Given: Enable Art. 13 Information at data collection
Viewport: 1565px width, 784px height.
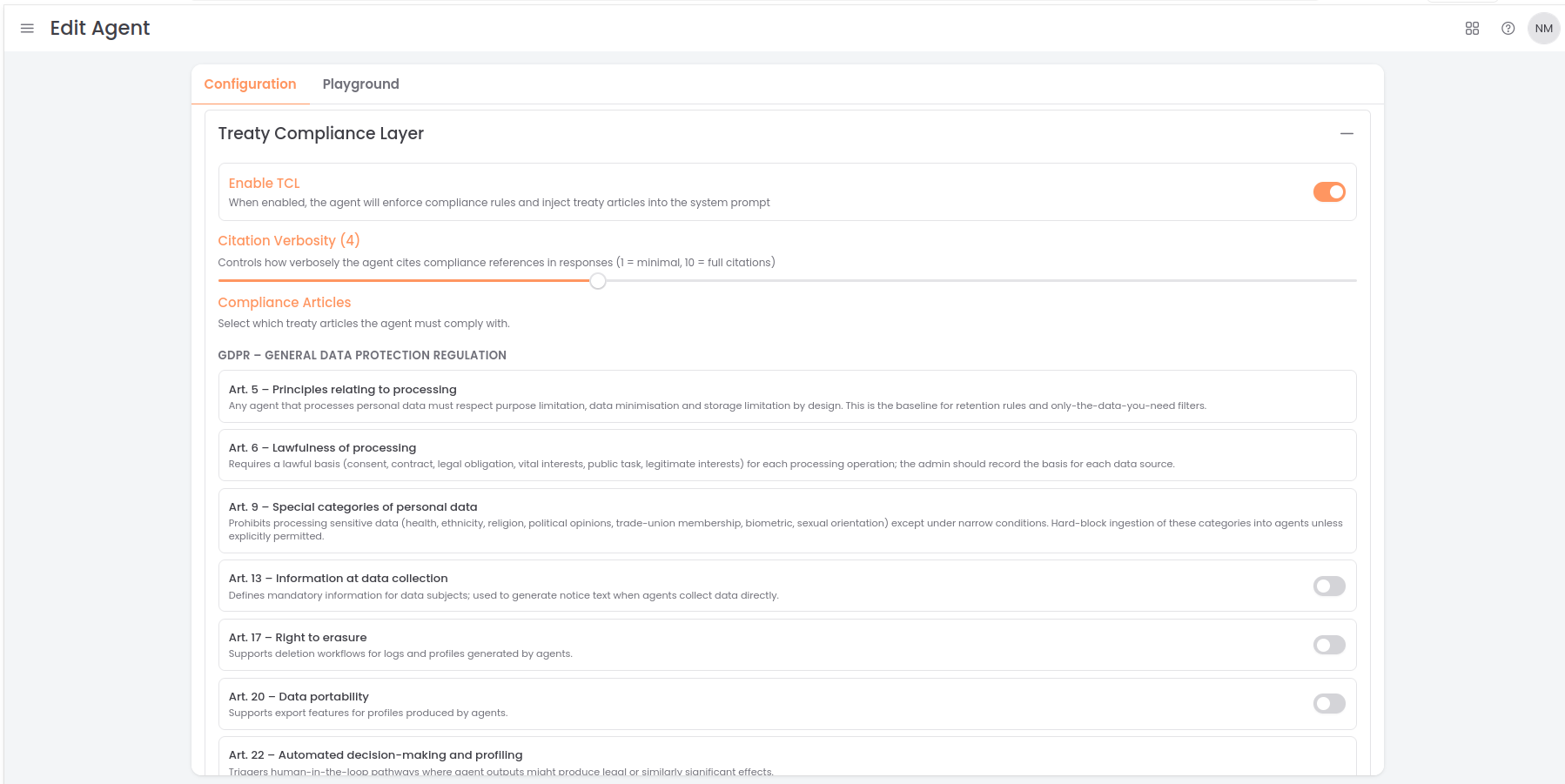Looking at the screenshot, I should (x=1328, y=586).
